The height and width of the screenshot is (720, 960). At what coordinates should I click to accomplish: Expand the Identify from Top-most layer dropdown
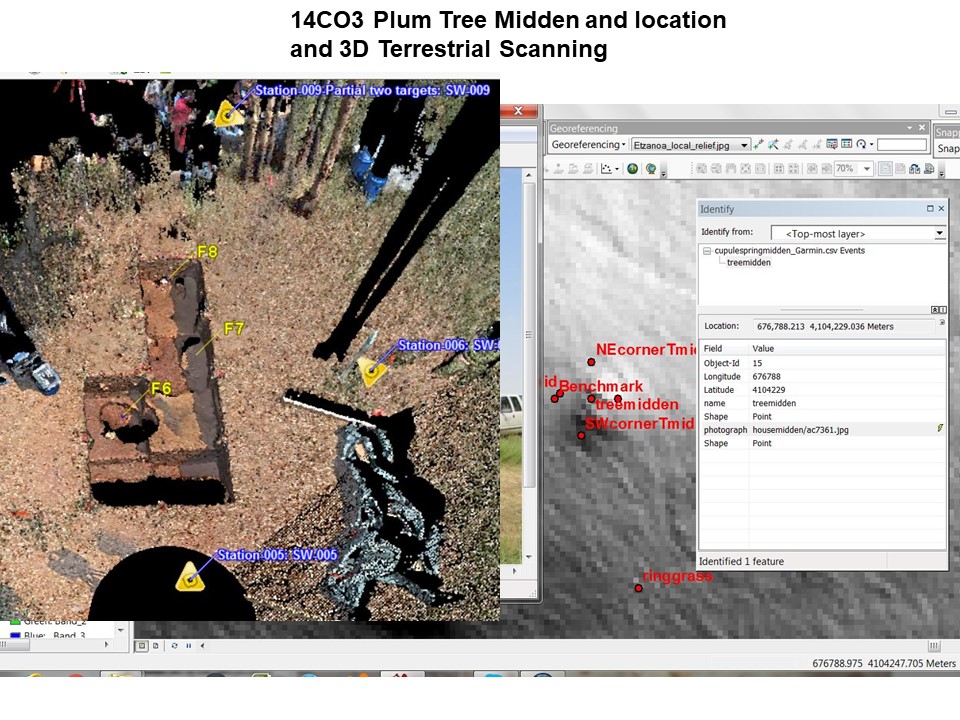(939, 233)
